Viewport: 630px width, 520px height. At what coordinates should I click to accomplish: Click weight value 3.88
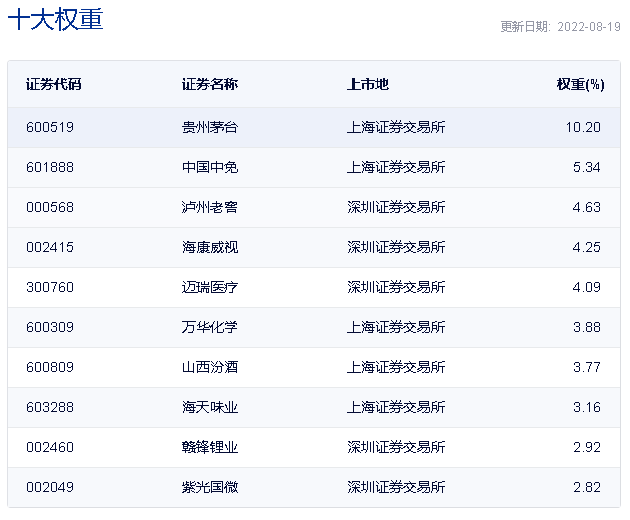point(587,327)
